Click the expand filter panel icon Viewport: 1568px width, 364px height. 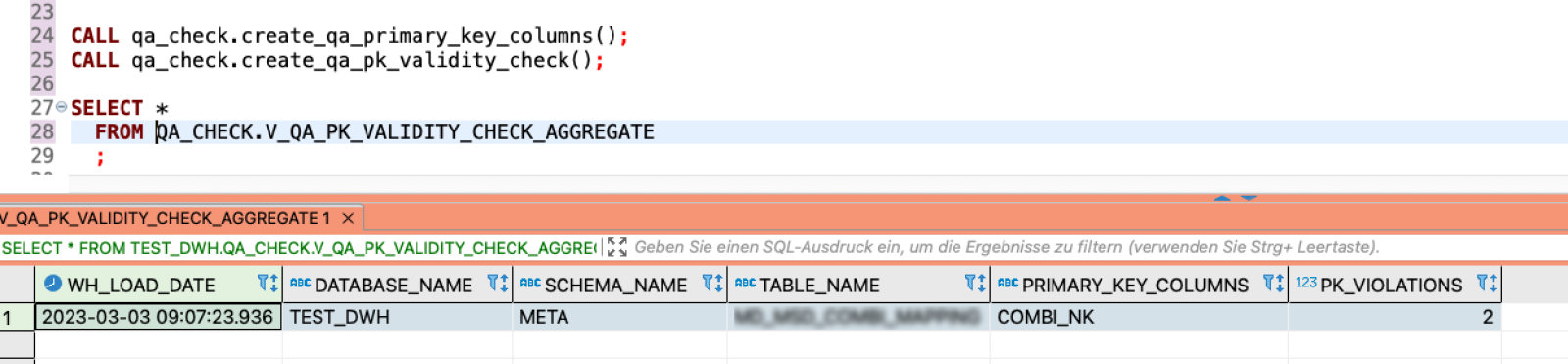tap(616, 247)
